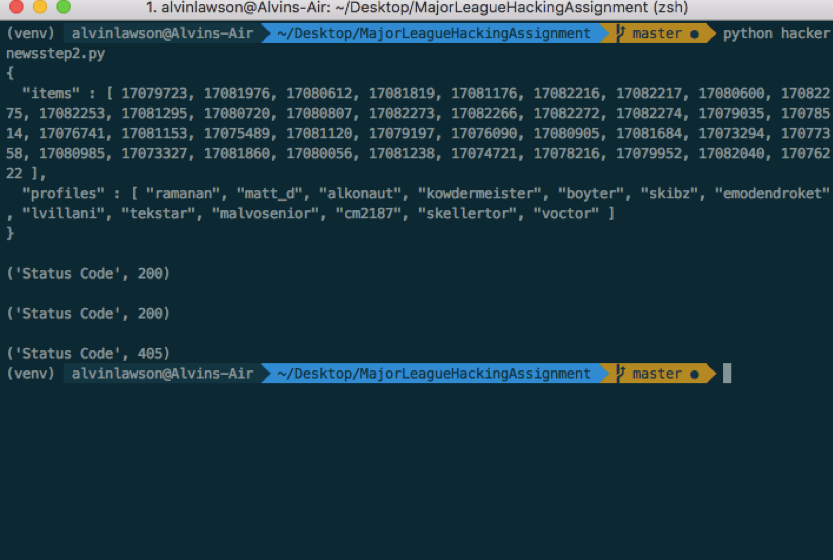This screenshot has height=560, width=833.
Task: Click alvinlawson@Alvins-Air in the python command prompt
Action: pos(163,33)
